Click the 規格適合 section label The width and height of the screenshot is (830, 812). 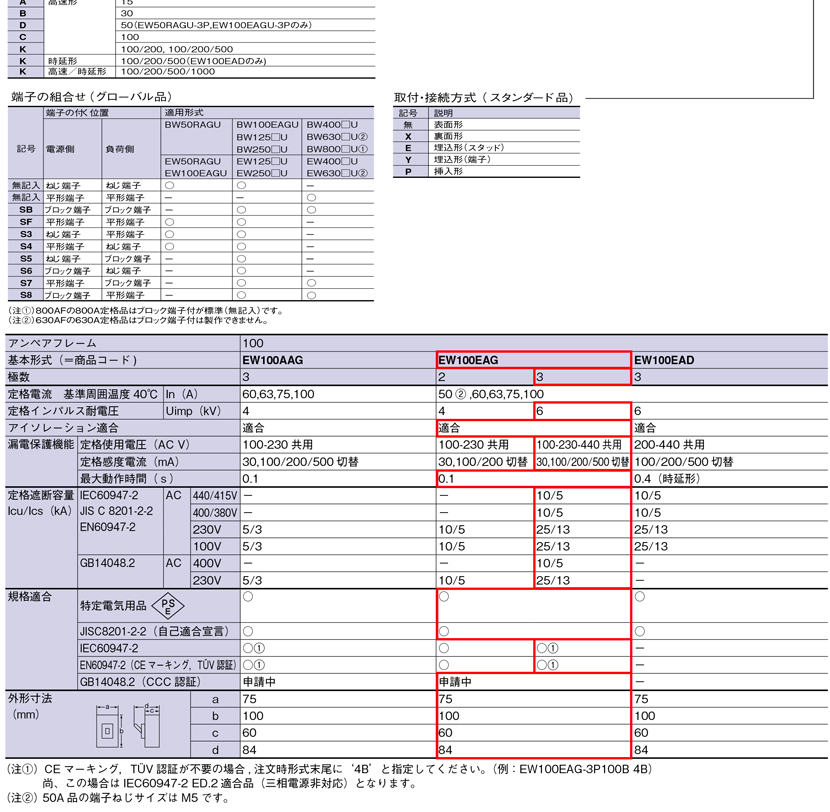[30, 597]
